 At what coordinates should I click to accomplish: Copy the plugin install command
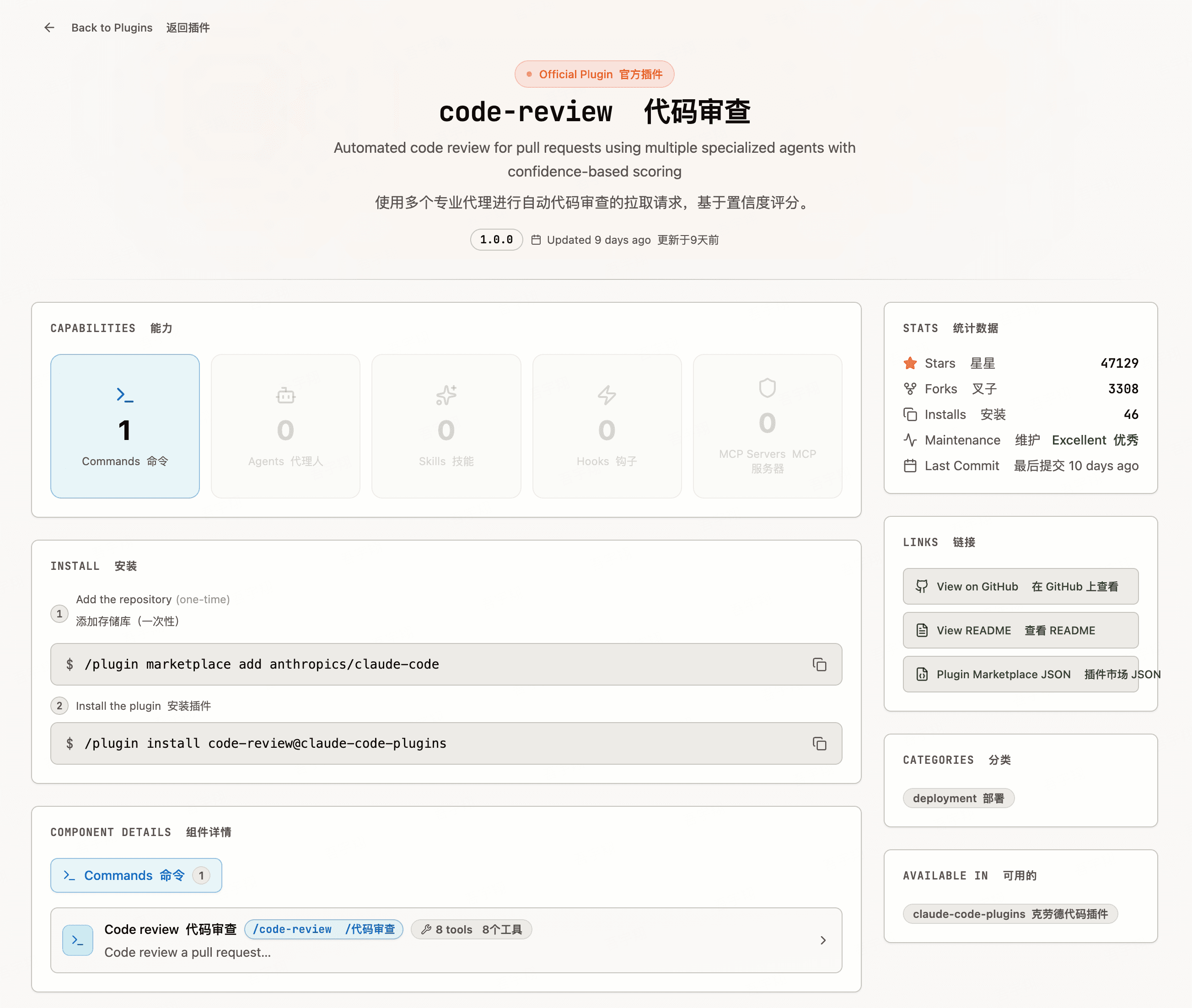[819, 743]
